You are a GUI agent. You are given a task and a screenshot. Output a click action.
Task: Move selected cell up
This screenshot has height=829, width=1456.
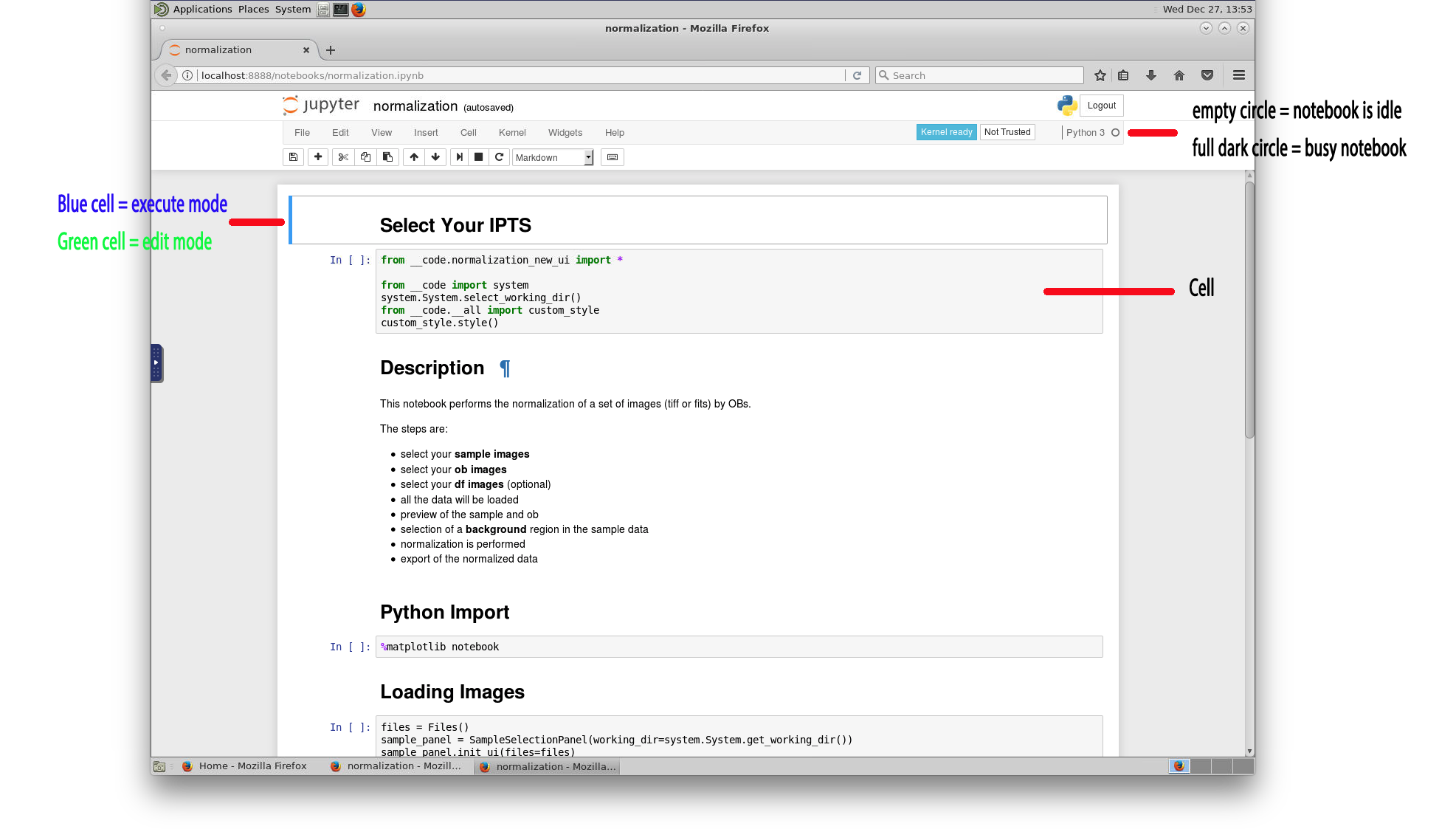pyautogui.click(x=414, y=157)
